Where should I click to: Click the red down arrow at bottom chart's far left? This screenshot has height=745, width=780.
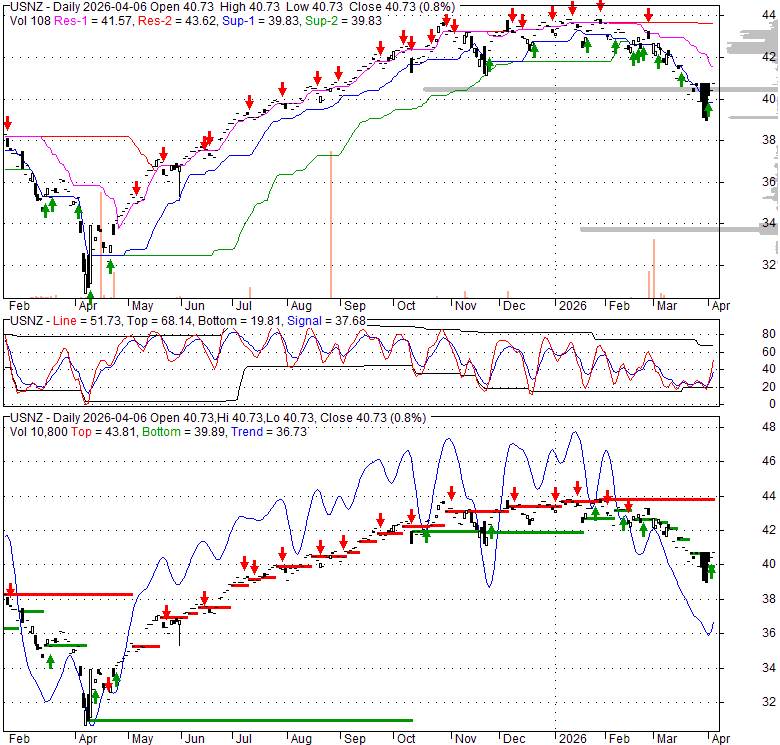[10, 590]
